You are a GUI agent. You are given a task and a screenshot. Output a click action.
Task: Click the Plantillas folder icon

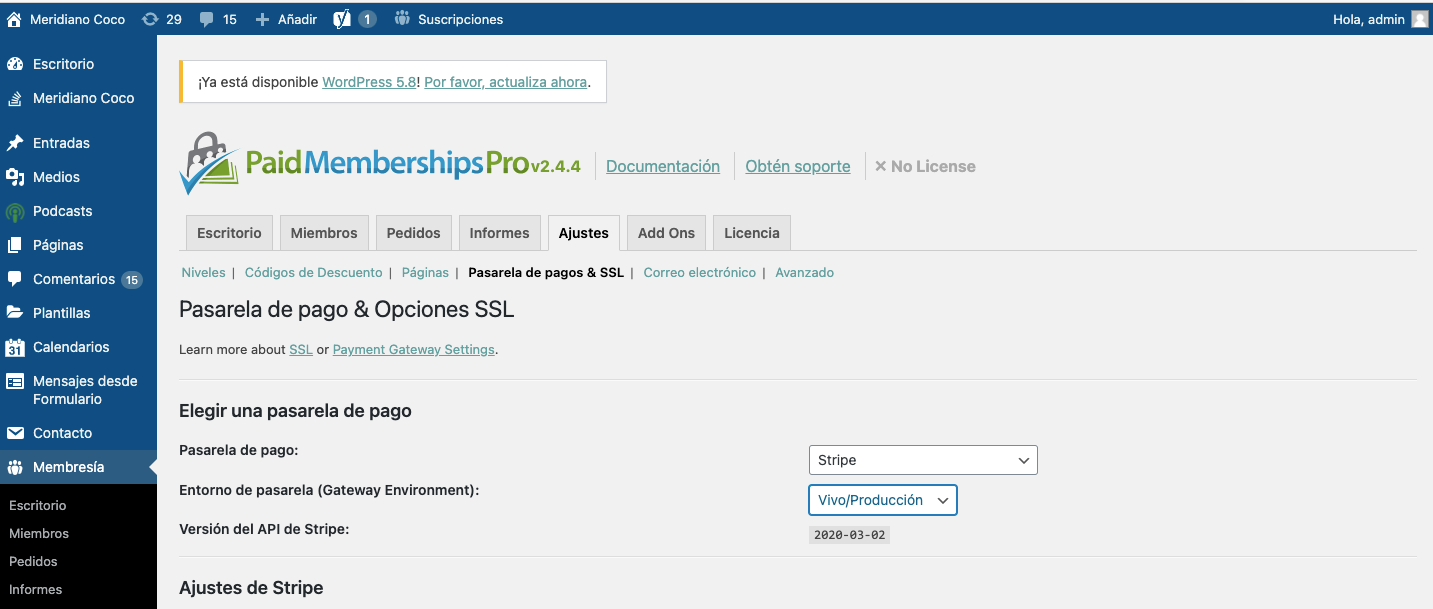click(x=15, y=313)
